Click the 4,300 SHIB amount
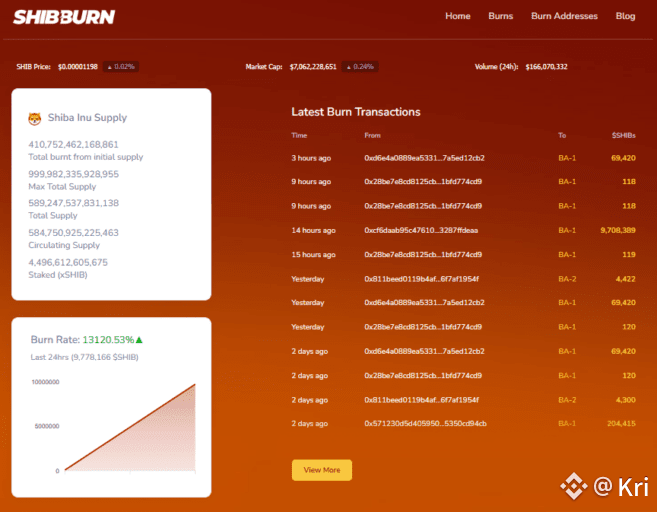Viewport: 657px width, 512px height. pos(626,400)
